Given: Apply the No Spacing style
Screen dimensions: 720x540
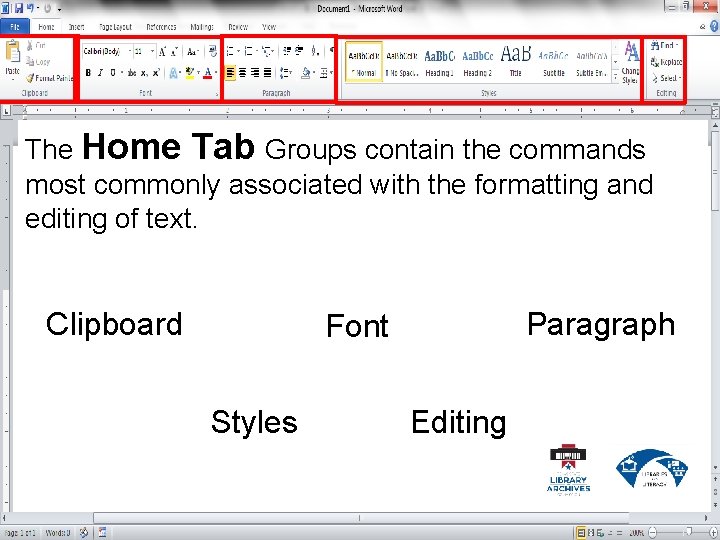Looking at the screenshot, I should pos(402,62).
